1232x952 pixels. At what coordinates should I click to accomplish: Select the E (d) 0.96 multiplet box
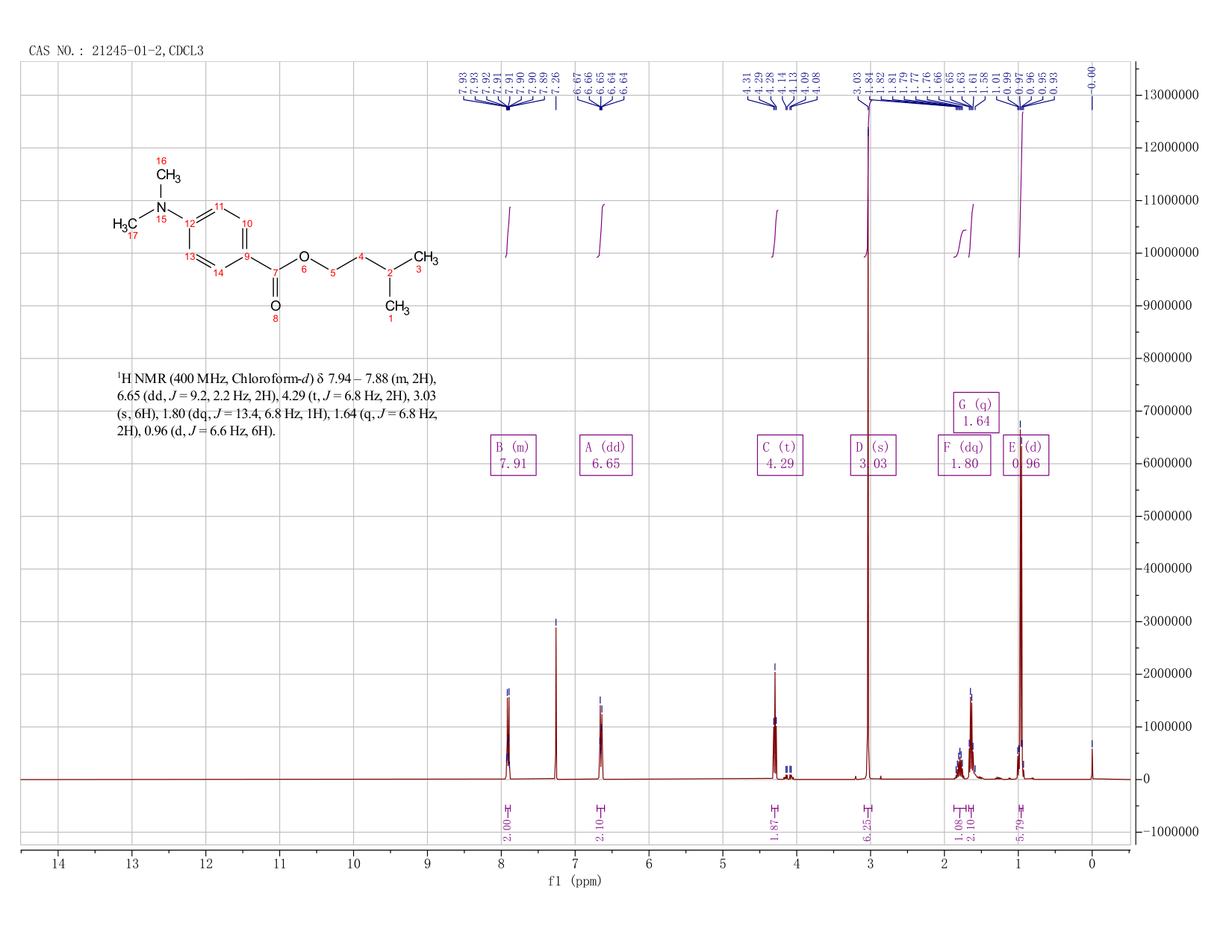point(1025,455)
